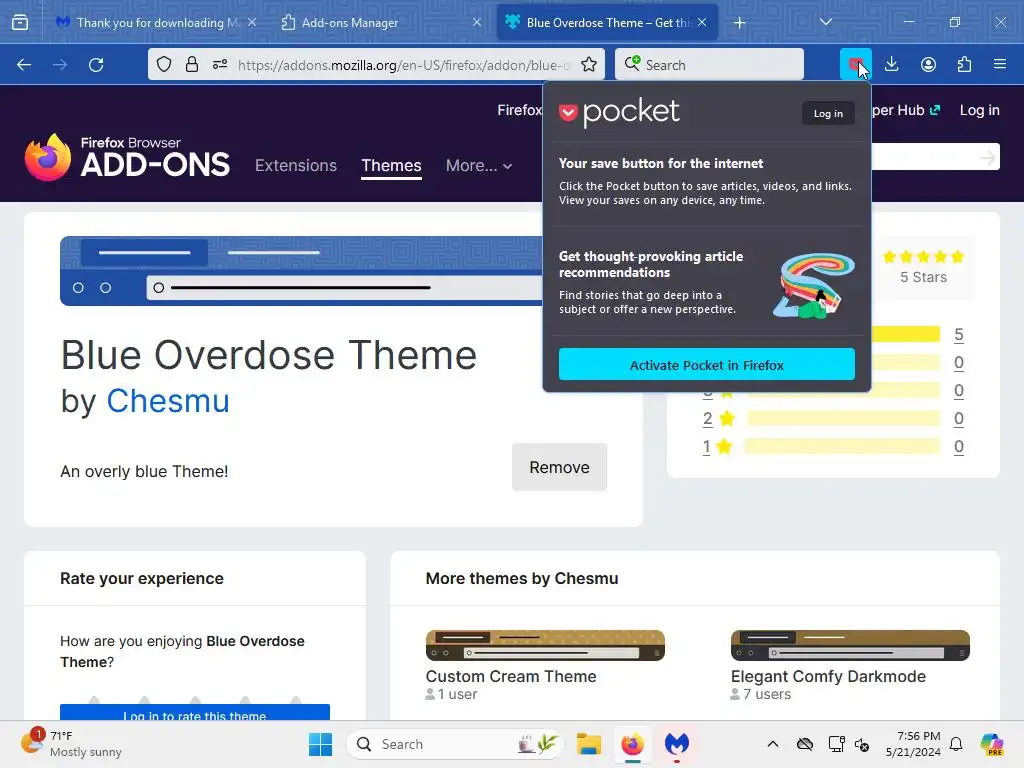Click the Blue Overdose theme preview image
Screen dimensions: 1024x768
(301, 271)
